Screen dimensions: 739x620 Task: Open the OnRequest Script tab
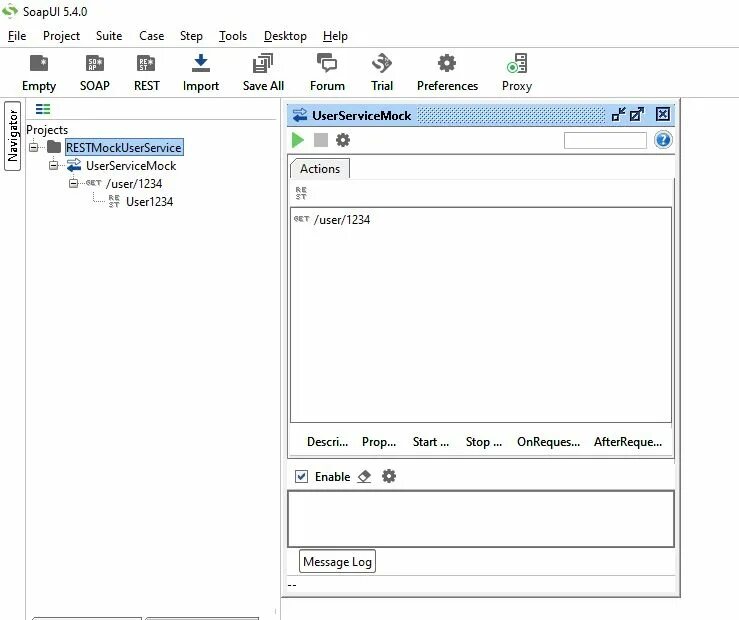coord(548,442)
